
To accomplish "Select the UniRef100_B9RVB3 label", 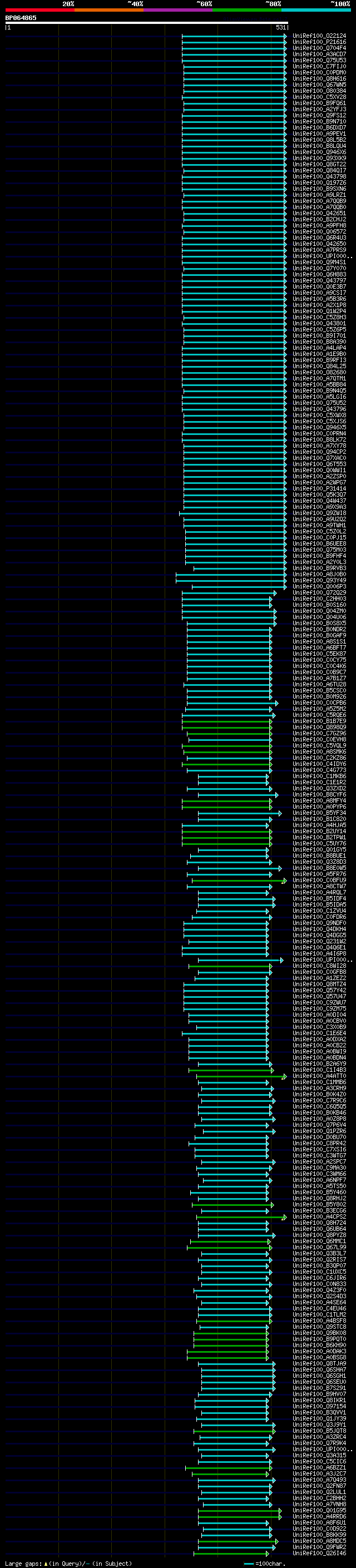I will coord(319,568).
